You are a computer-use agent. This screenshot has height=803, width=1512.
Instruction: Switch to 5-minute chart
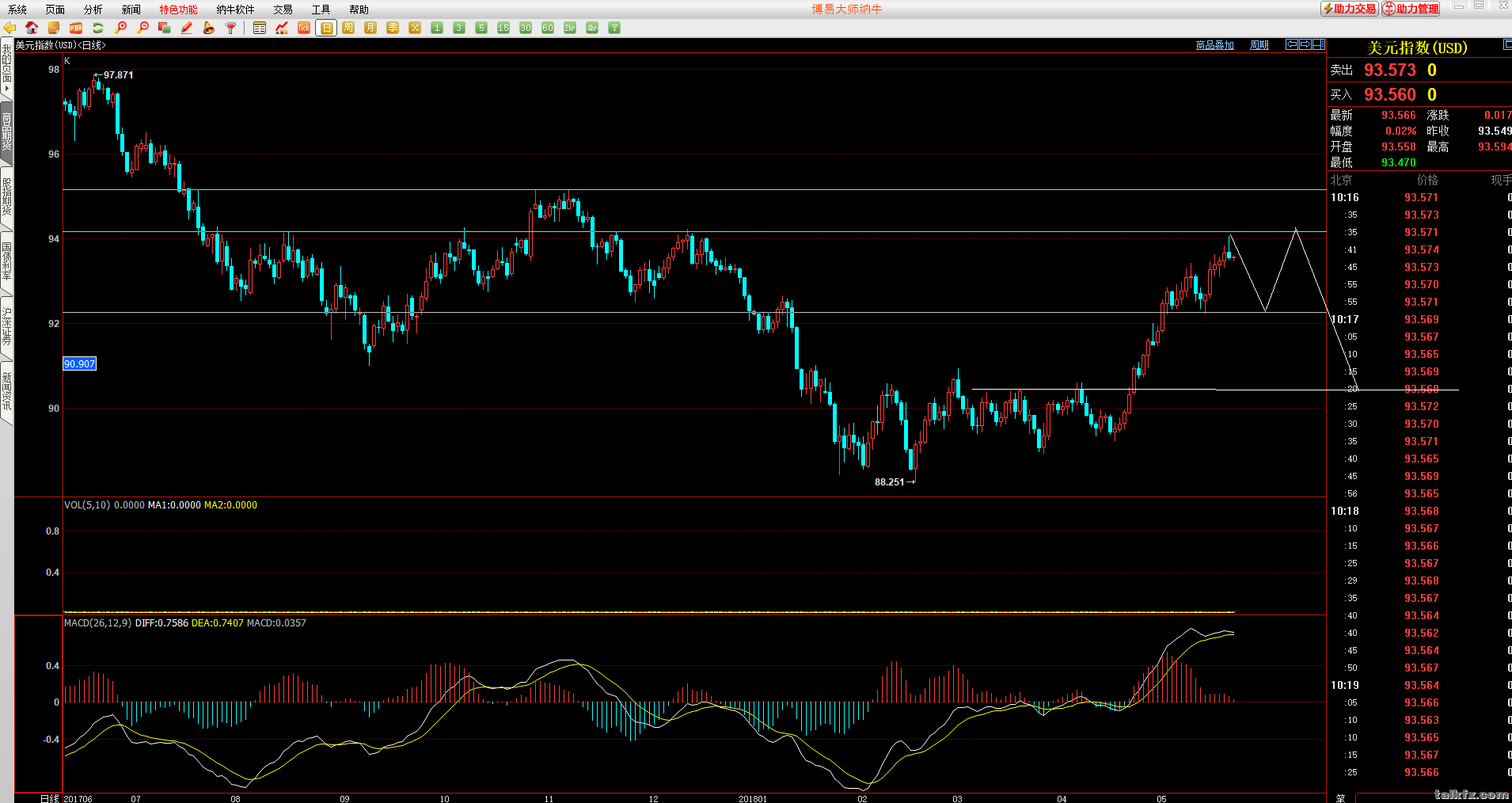(x=481, y=28)
